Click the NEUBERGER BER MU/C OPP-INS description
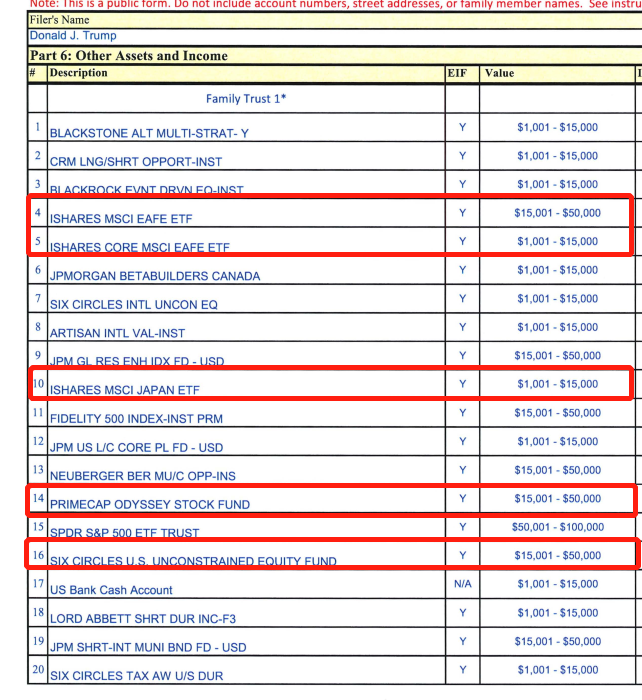The image size is (642, 700). 143,475
